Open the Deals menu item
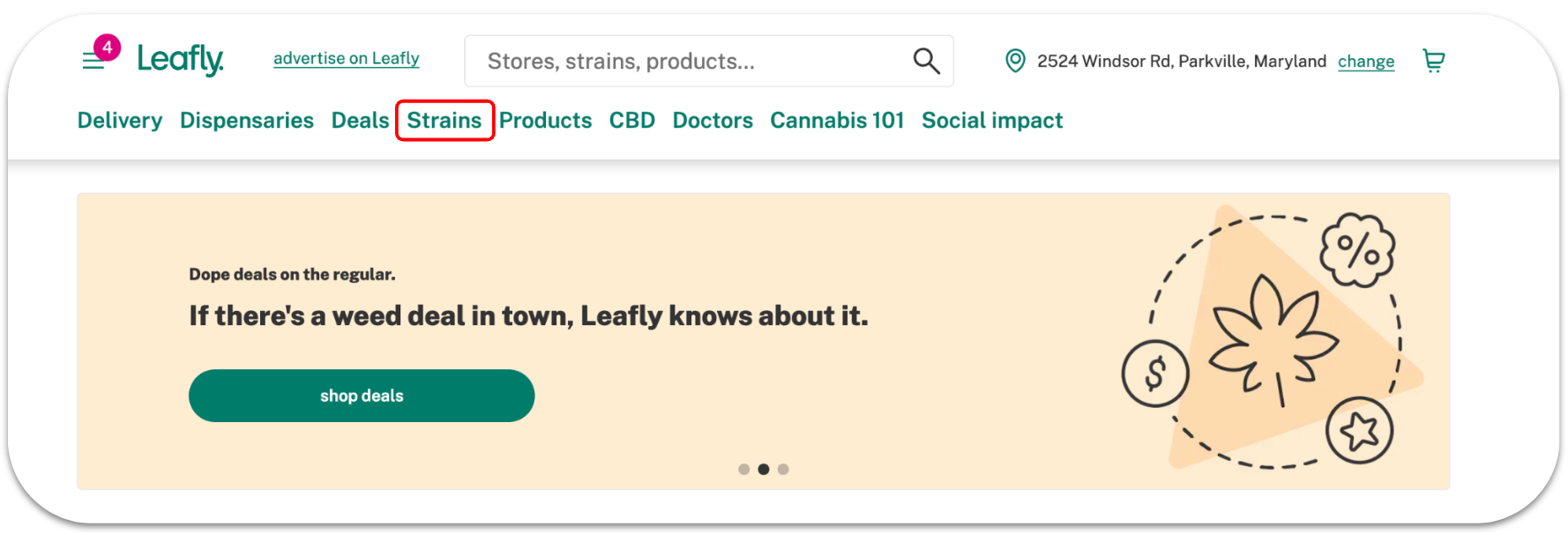Image resolution: width=1568 pixels, height=534 pixels. 360,120
